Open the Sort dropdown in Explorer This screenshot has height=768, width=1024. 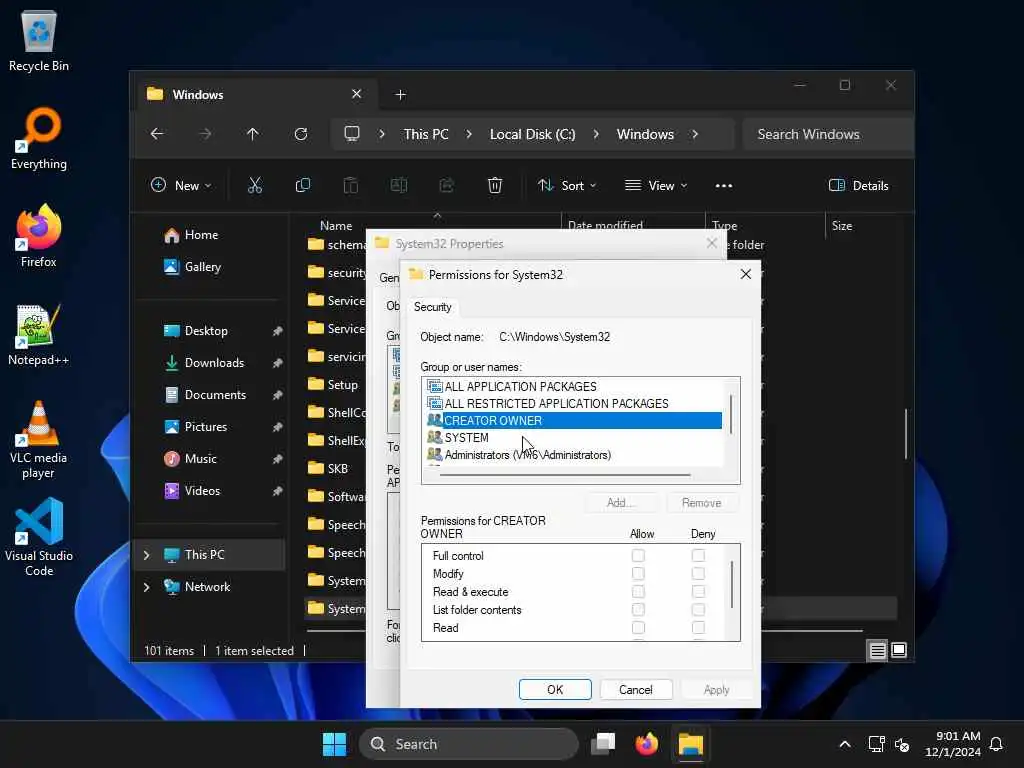[567, 185]
